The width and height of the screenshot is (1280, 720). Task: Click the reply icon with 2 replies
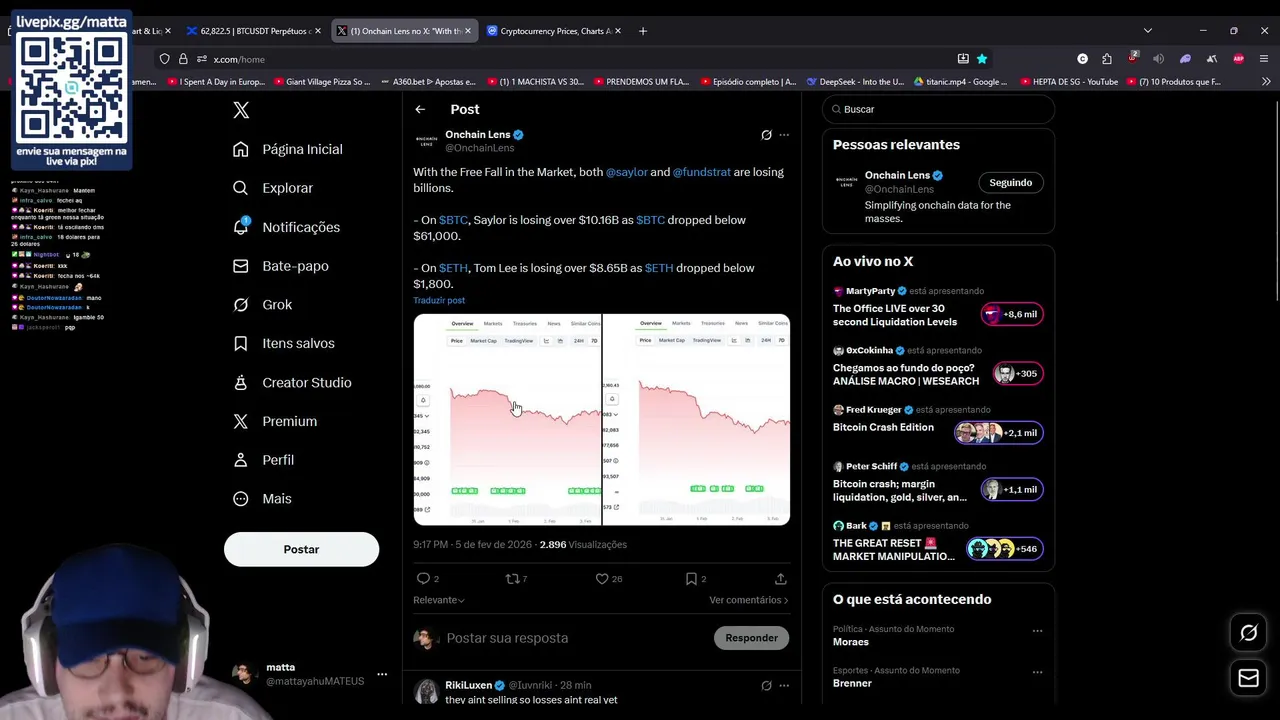pyautogui.click(x=423, y=579)
